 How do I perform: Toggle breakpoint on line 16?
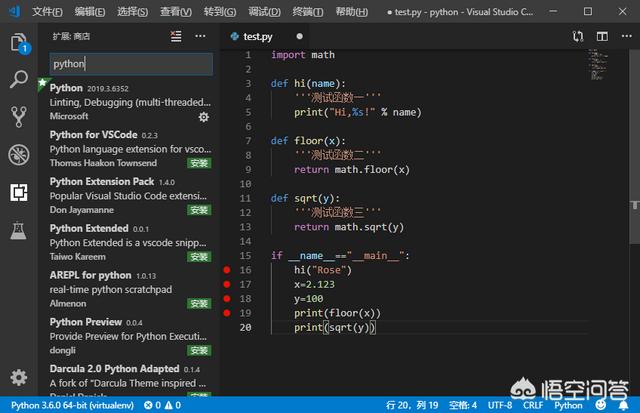[227, 270]
